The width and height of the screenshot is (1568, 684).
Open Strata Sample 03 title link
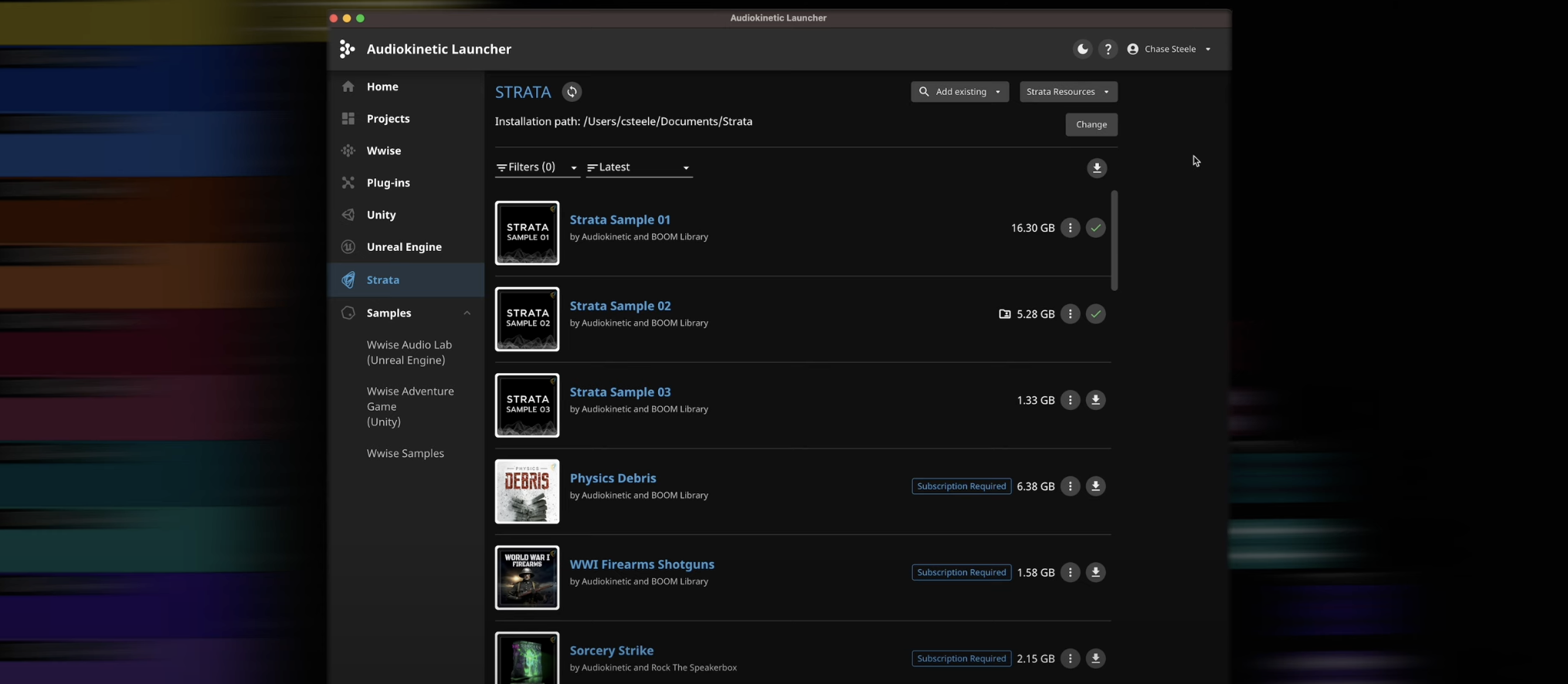click(x=620, y=391)
